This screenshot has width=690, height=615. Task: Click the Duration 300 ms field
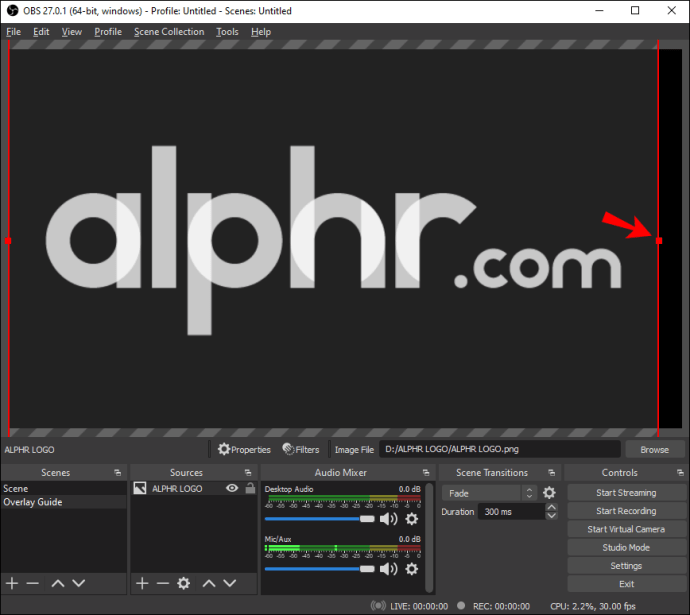pyautogui.click(x=511, y=512)
